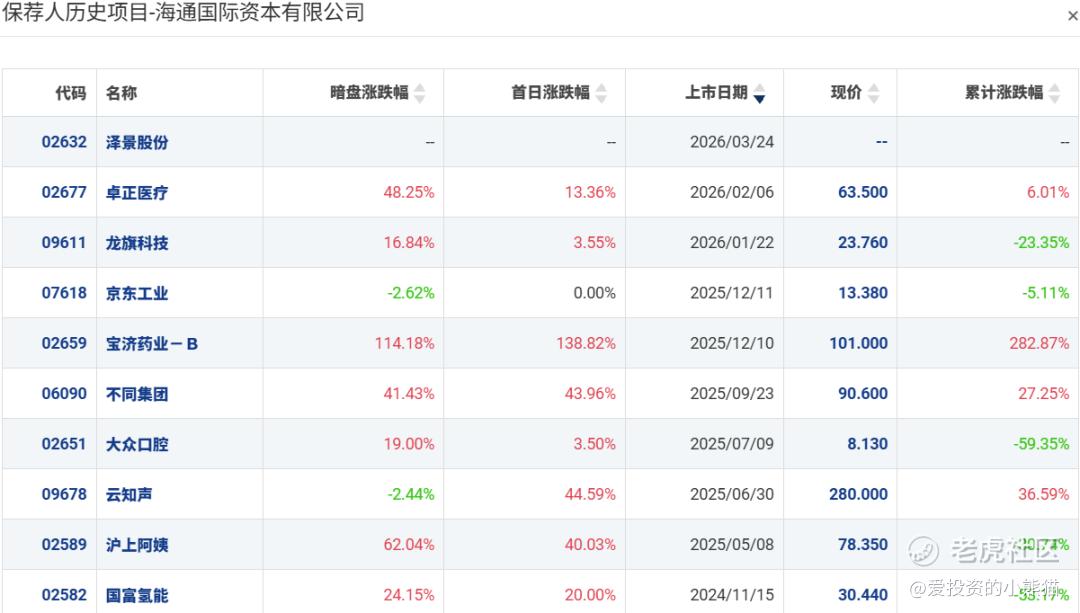Close the sponsor history dialog
The width and height of the screenshot is (1080, 613).
[1072, 15]
